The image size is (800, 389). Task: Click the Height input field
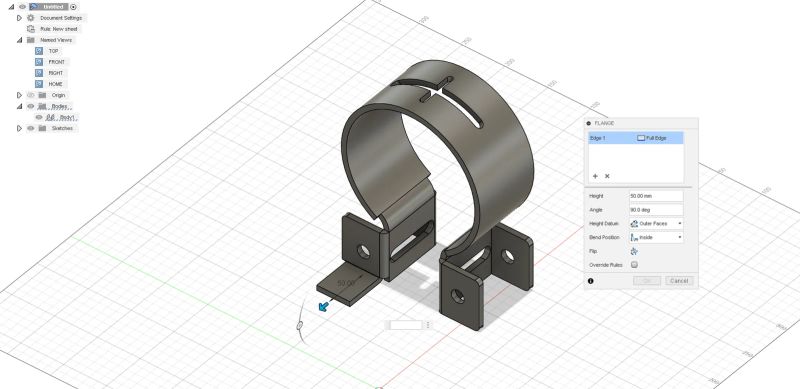(656, 196)
